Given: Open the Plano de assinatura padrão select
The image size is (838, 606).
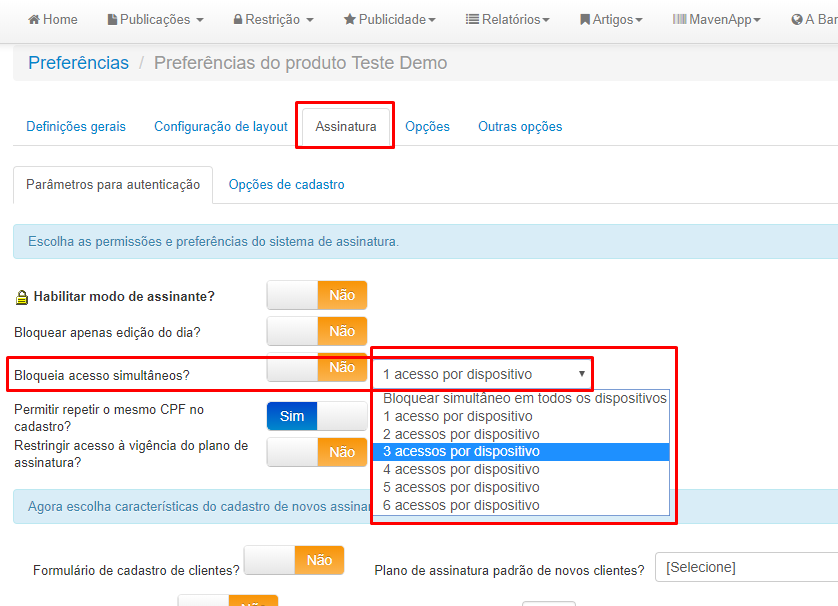Looking at the screenshot, I should coord(747,567).
